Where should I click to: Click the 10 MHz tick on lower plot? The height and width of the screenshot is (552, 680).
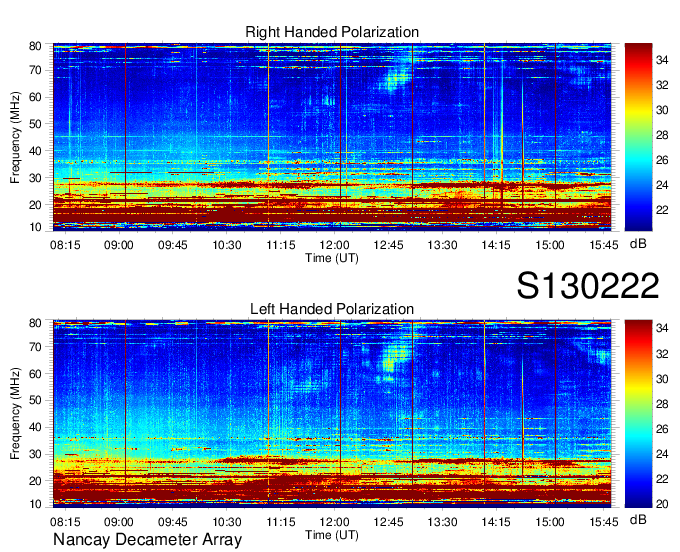pos(35,504)
